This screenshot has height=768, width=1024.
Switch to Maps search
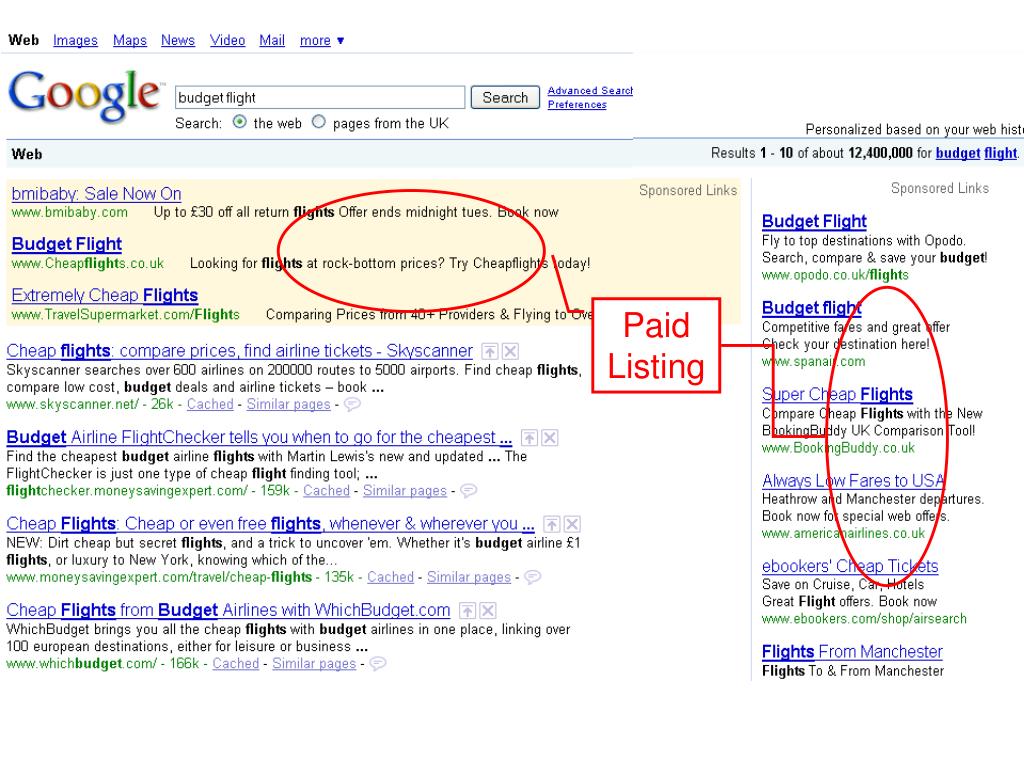130,40
